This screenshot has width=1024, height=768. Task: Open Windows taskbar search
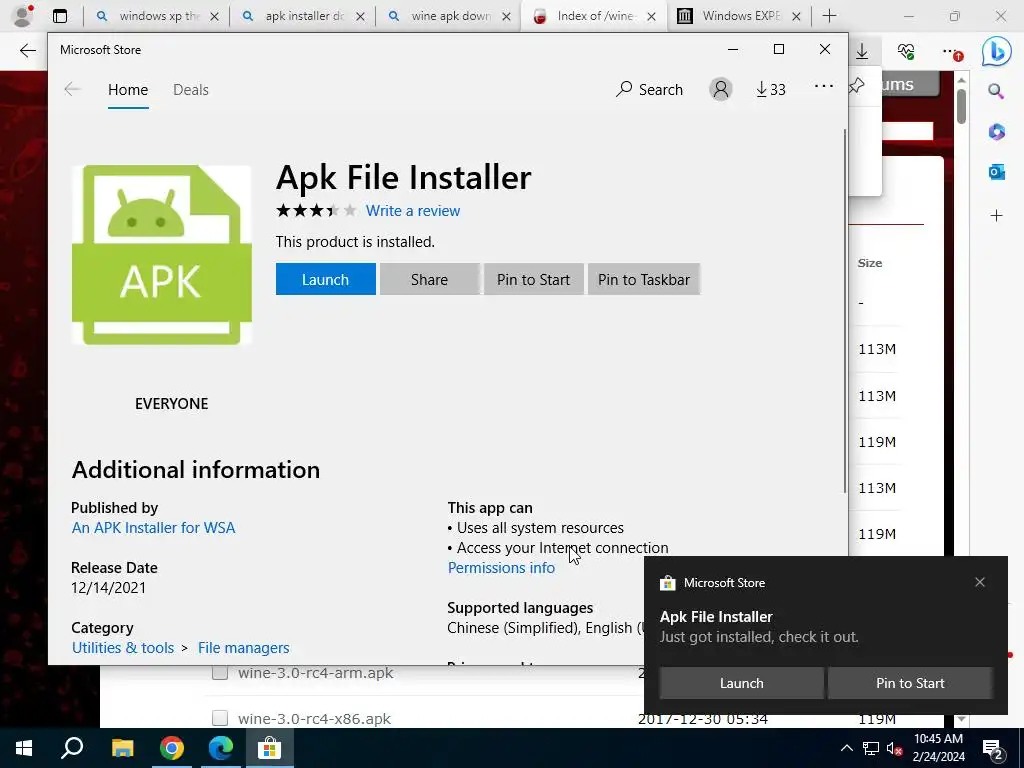click(x=72, y=748)
